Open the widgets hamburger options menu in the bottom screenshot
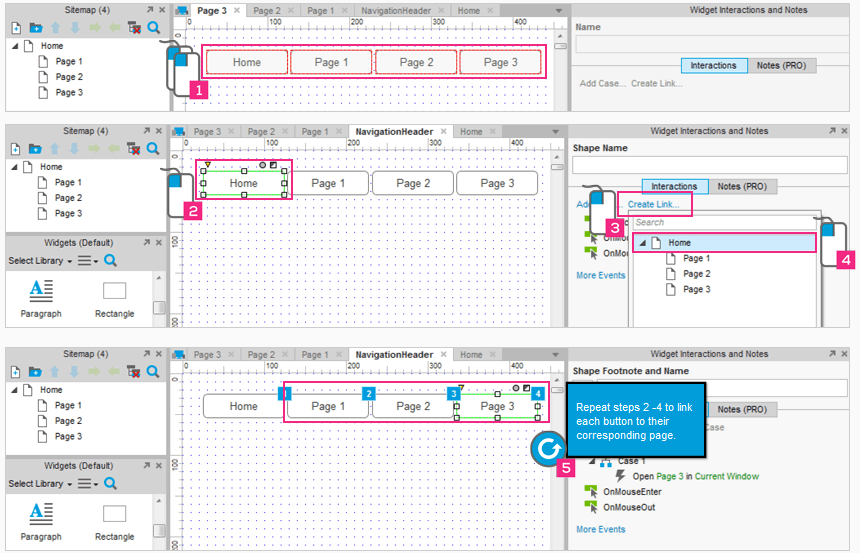860x553 pixels. 87,484
